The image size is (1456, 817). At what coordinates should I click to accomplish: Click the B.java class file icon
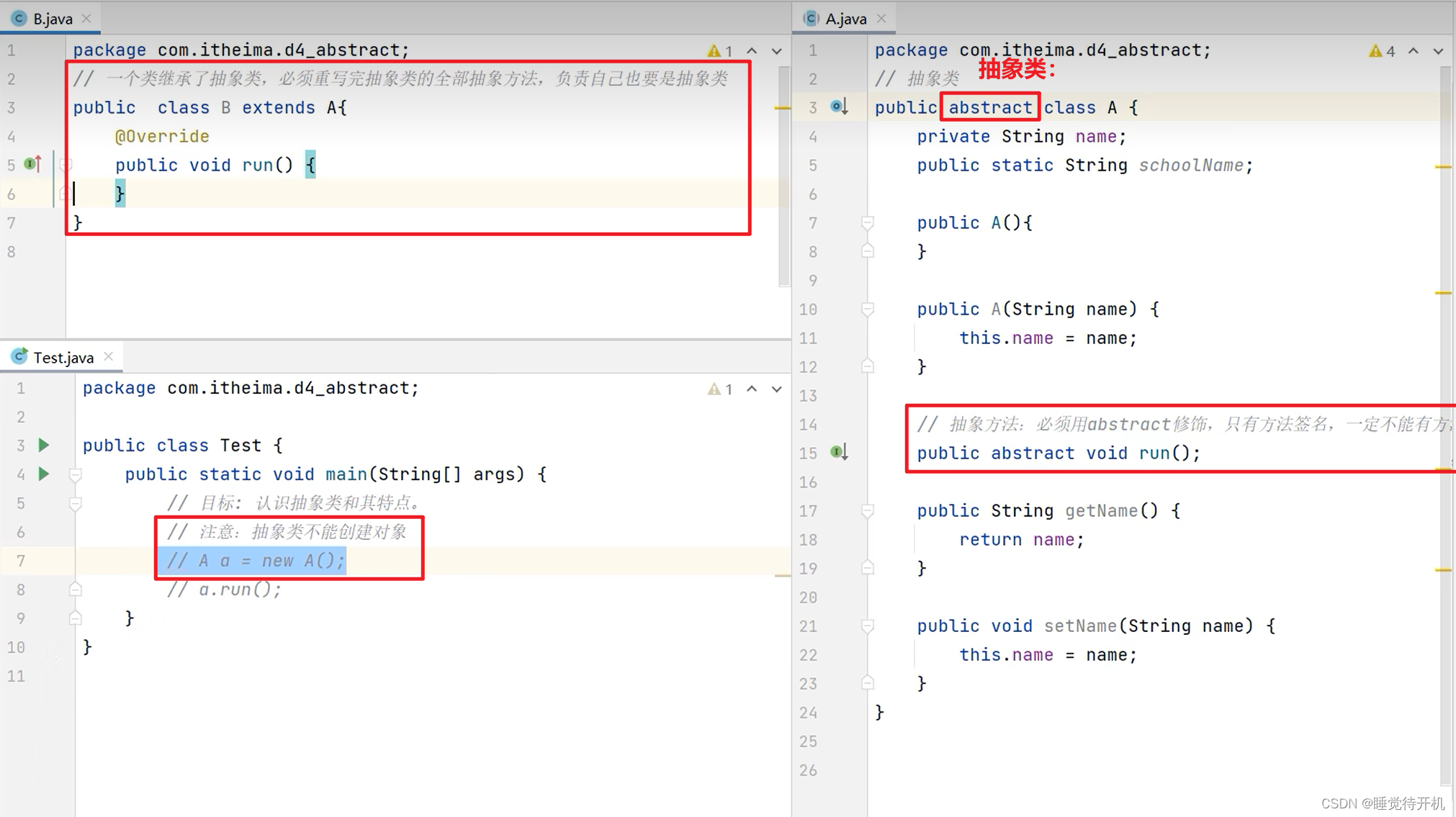pyautogui.click(x=19, y=19)
